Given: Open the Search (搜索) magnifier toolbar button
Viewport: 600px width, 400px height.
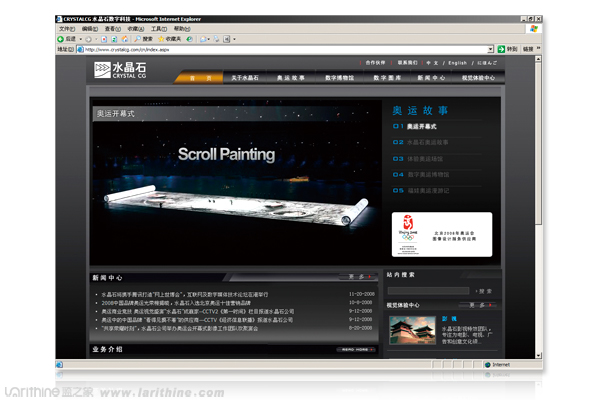Looking at the screenshot, I should click(143, 39).
